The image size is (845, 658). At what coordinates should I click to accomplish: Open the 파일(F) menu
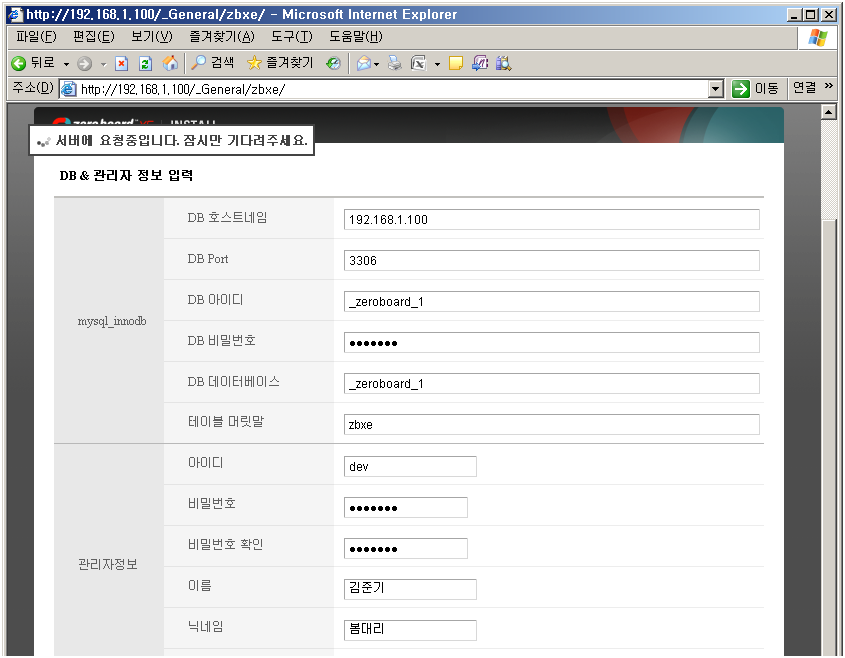point(36,37)
